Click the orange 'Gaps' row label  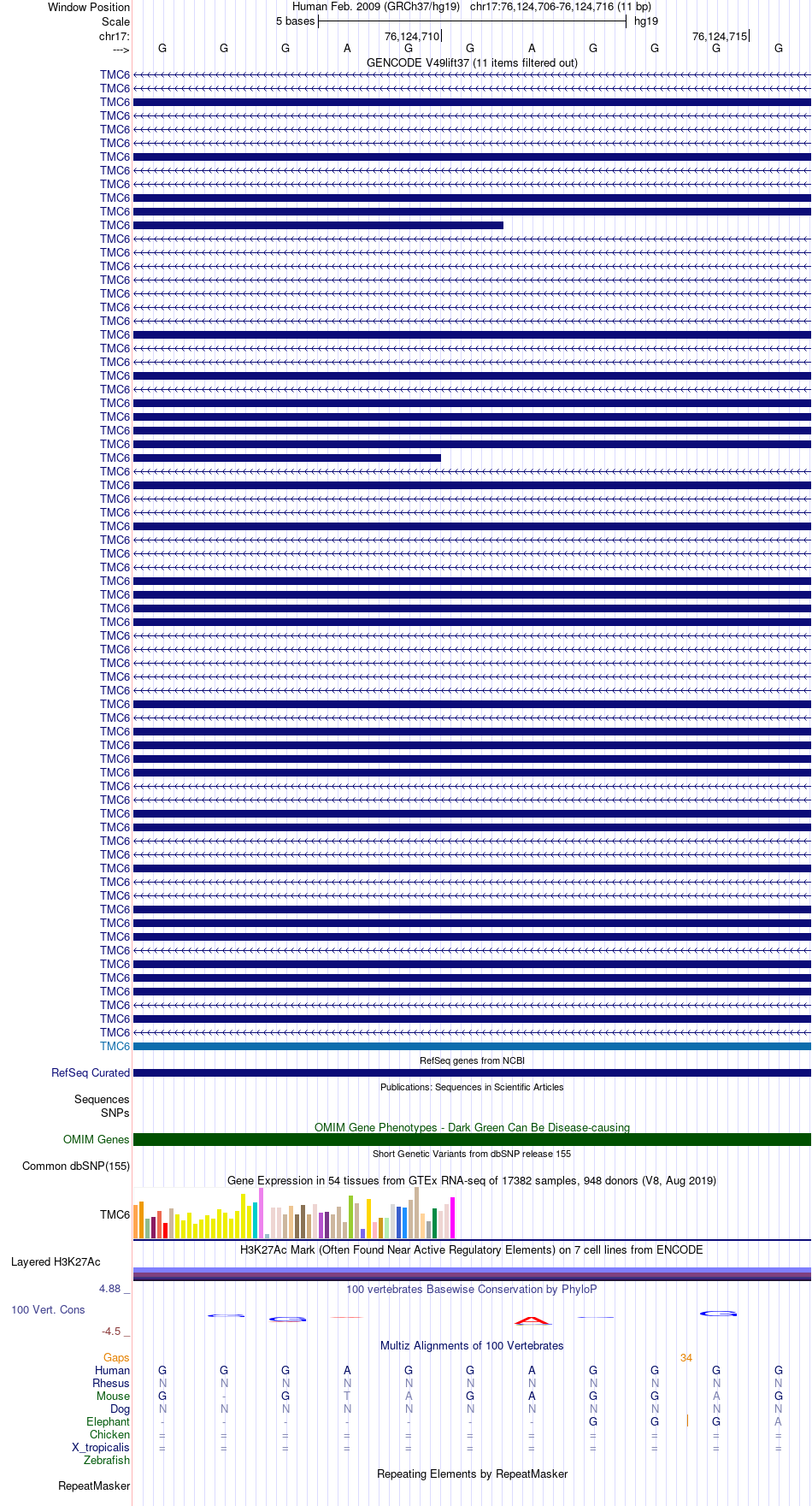(116, 1358)
